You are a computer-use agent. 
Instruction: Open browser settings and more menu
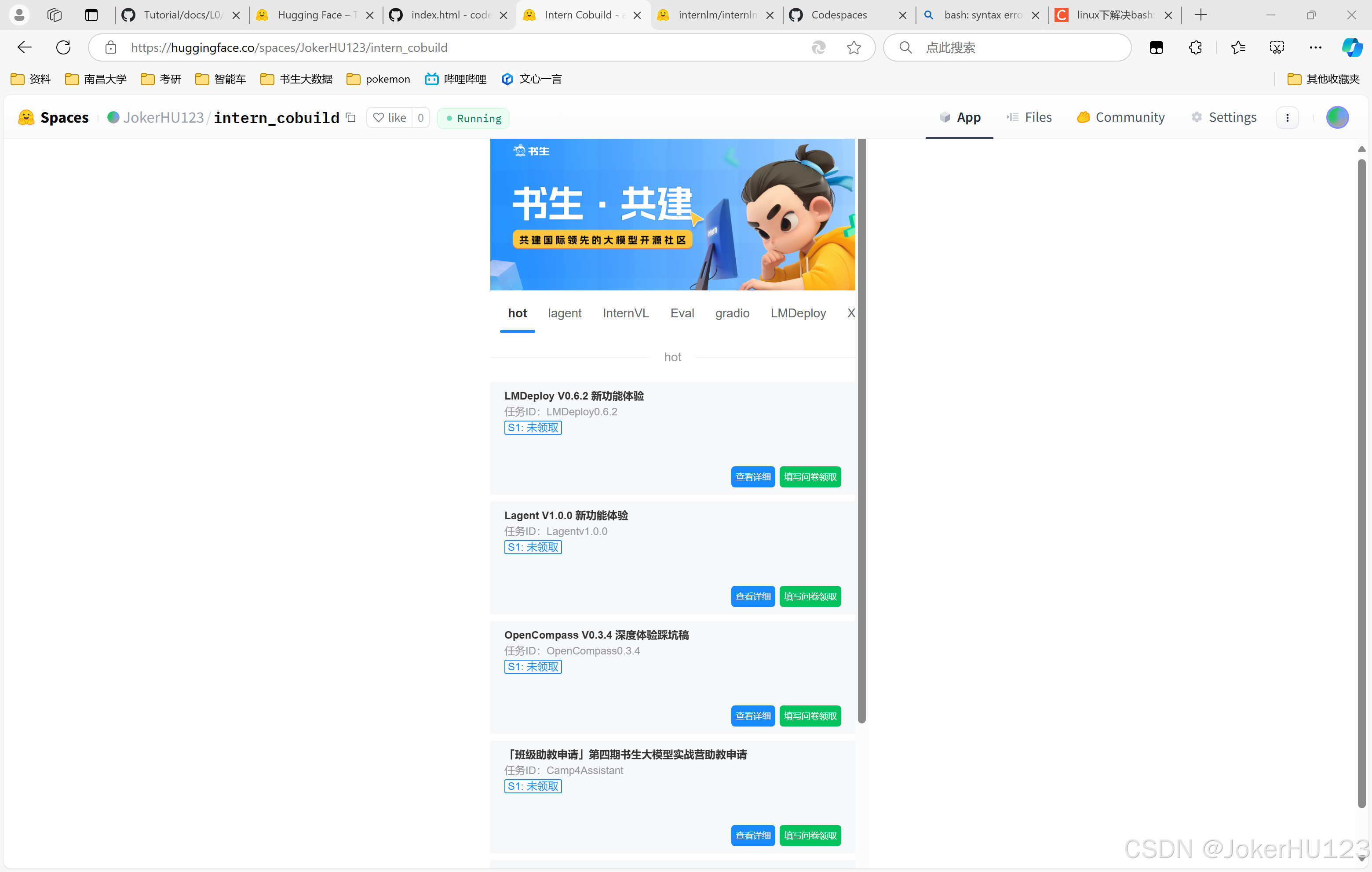point(1315,47)
